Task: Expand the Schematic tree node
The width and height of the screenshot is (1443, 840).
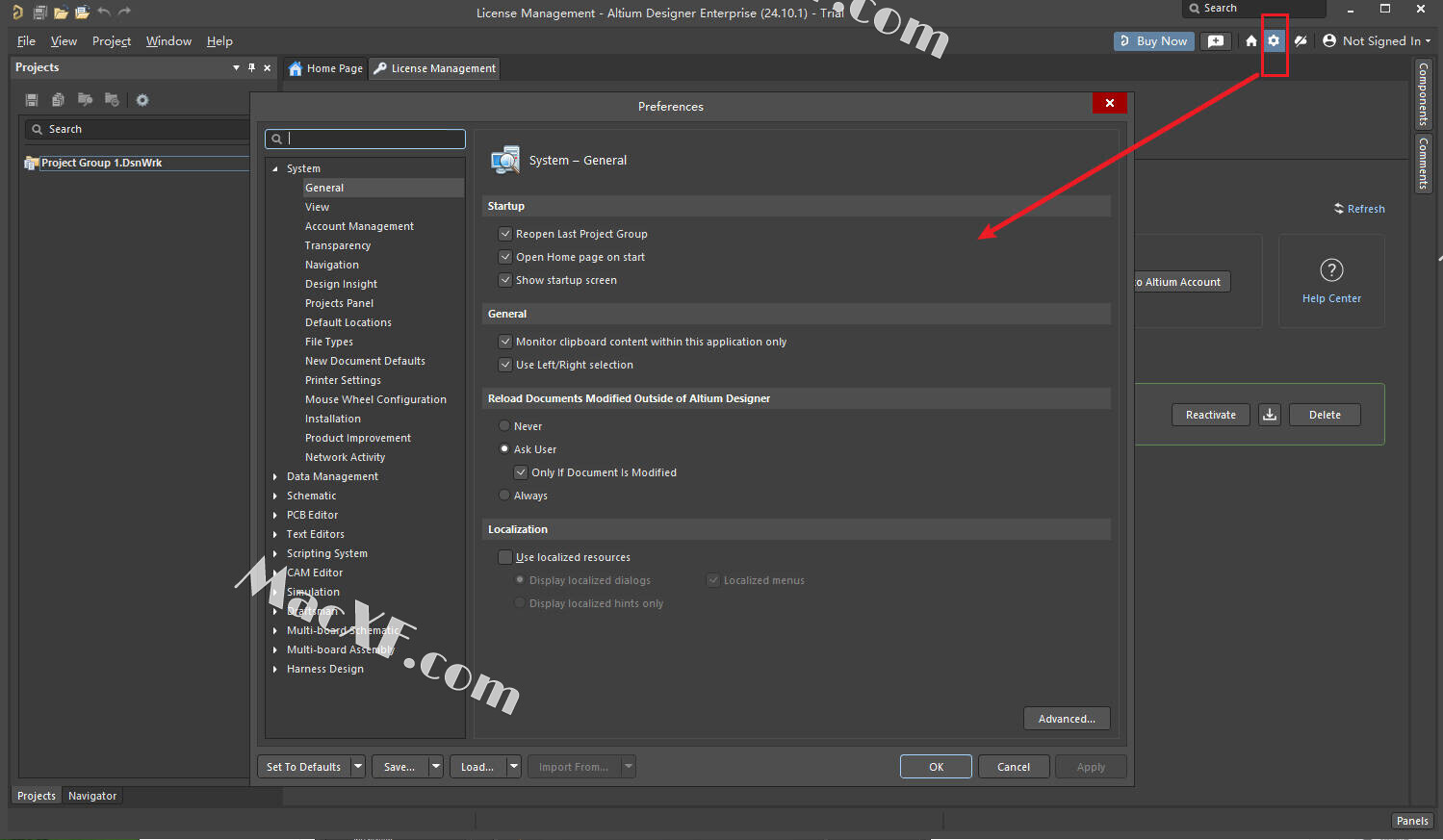Action: (x=275, y=496)
